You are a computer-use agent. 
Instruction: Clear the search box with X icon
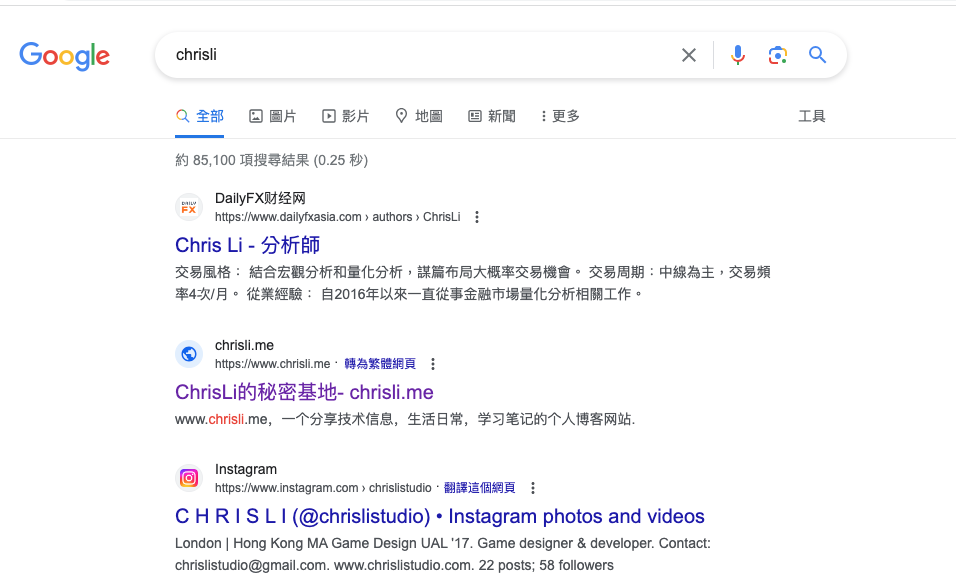pos(689,55)
